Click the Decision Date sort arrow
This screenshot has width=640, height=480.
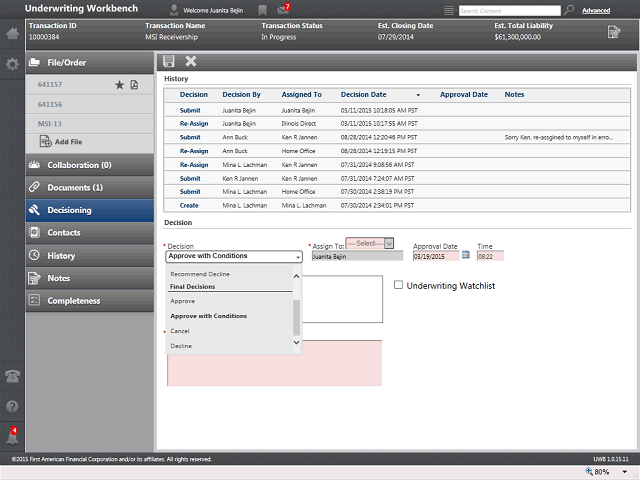(418, 95)
